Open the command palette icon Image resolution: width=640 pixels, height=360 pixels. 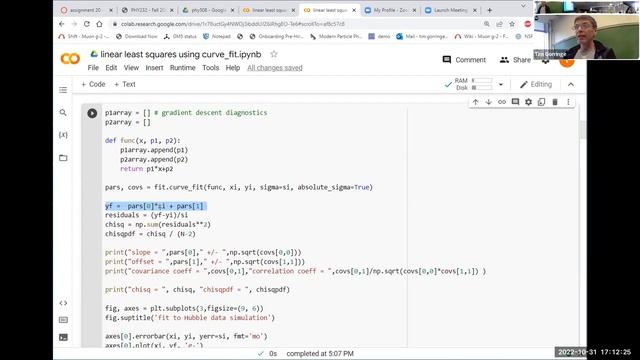coord(63,320)
